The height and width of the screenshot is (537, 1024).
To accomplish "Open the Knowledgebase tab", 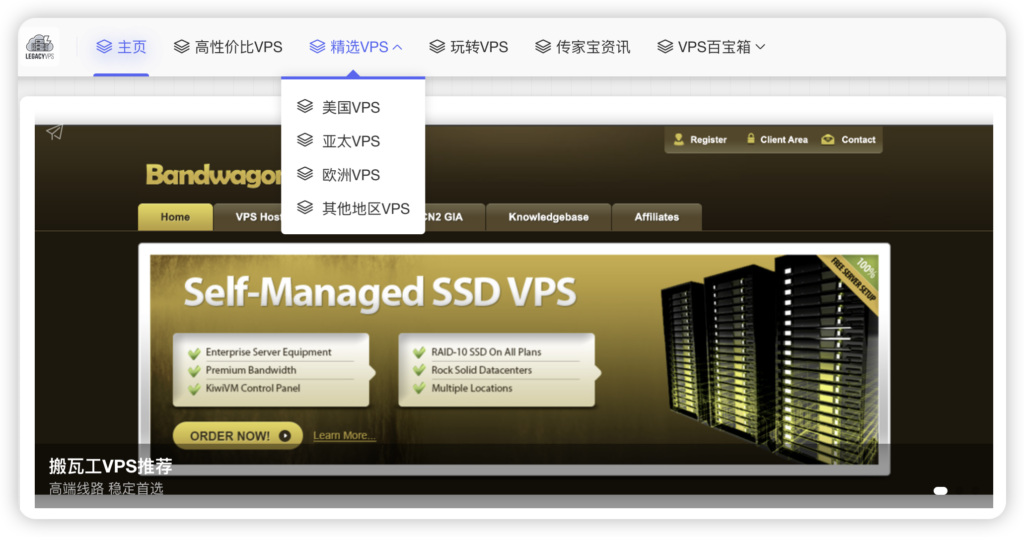I will pos(549,217).
